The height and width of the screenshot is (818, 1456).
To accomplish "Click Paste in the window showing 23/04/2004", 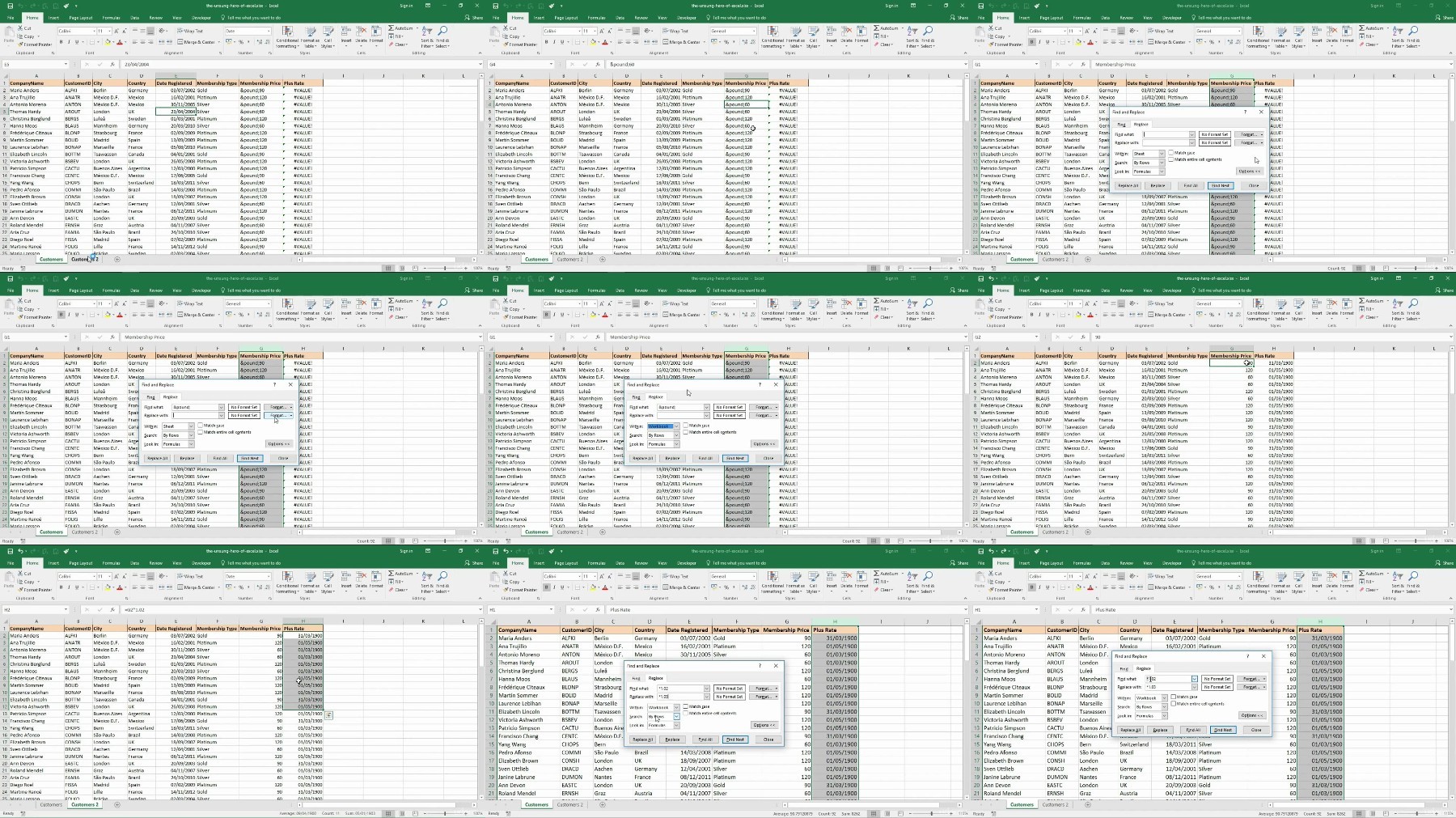I will tap(9, 35).
